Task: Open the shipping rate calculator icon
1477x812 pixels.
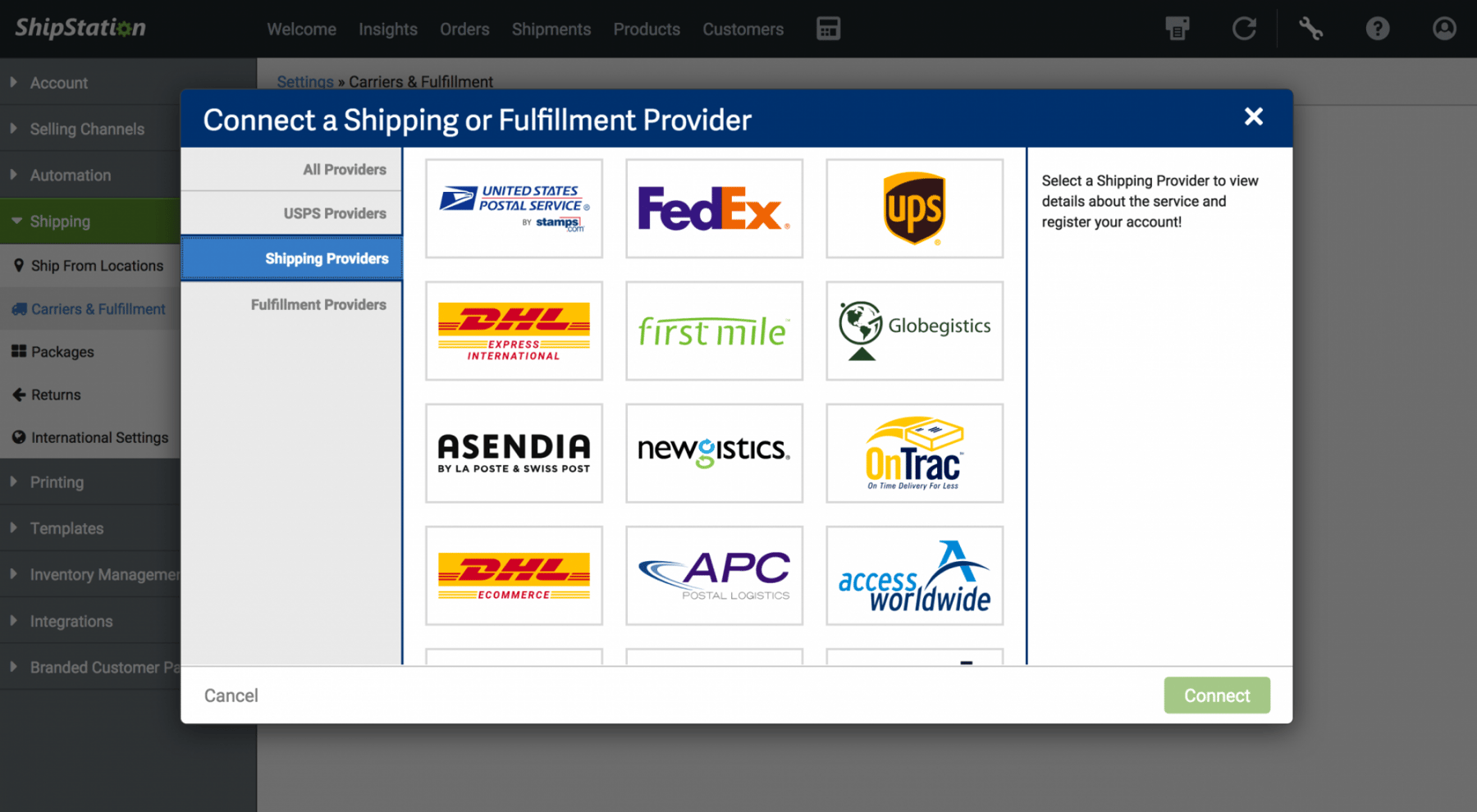Action: pyautogui.click(x=828, y=29)
